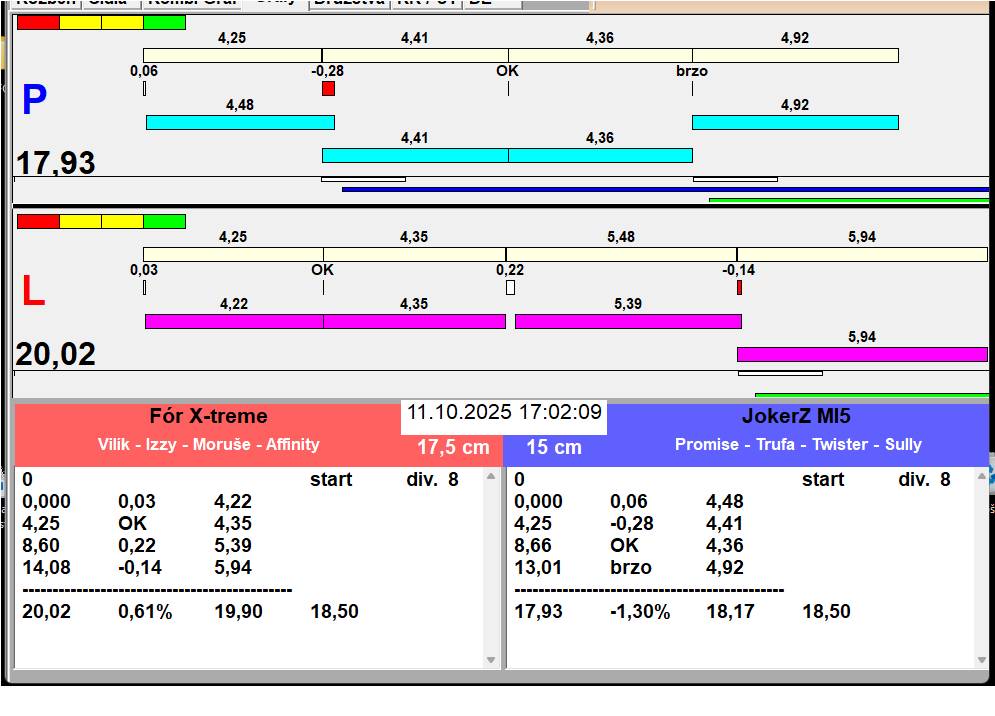Click the blue P lane letter
The width and height of the screenshot is (995, 716).
(34, 100)
